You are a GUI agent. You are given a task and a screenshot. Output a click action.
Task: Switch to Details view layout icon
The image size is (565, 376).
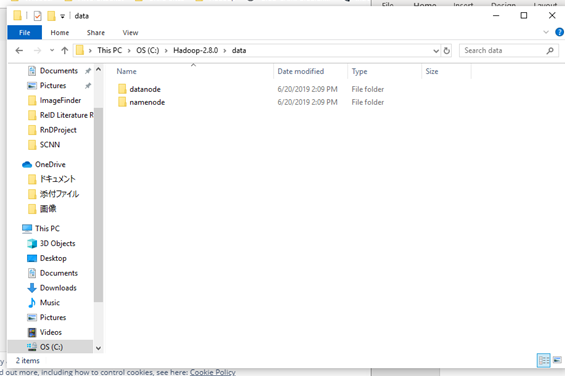click(543, 360)
